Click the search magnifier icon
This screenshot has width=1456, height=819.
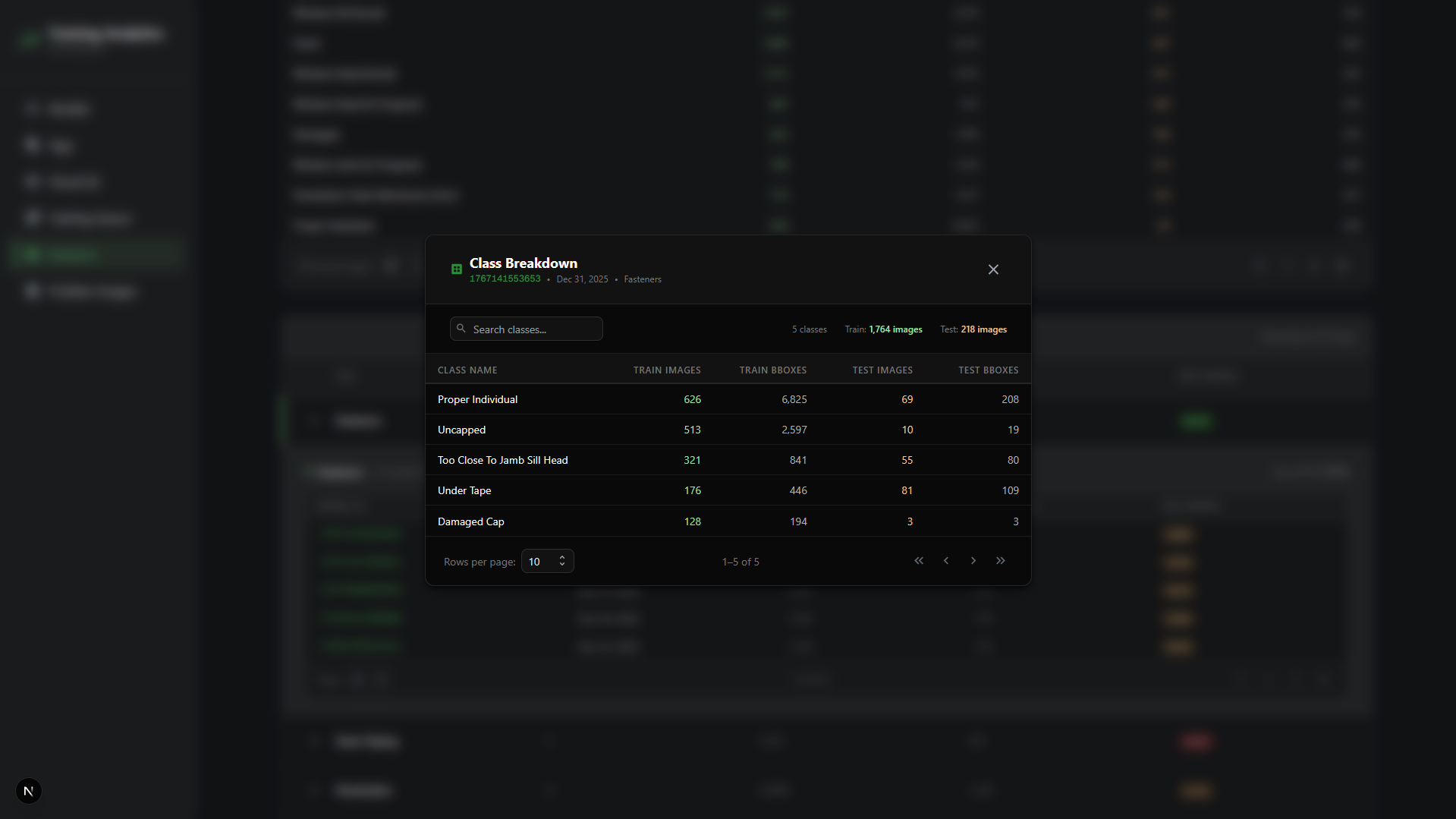click(x=461, y=329)
